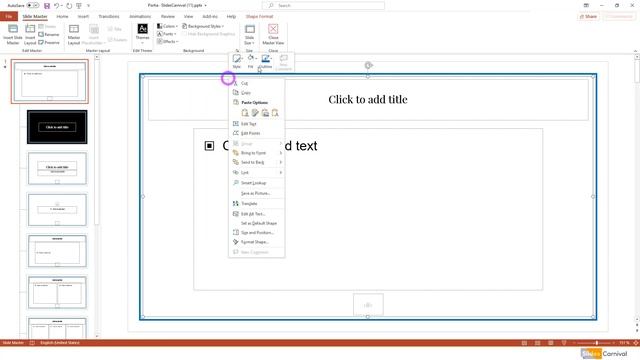Click the Rename layout button
640x360 pixels.
tap(49, 34)
